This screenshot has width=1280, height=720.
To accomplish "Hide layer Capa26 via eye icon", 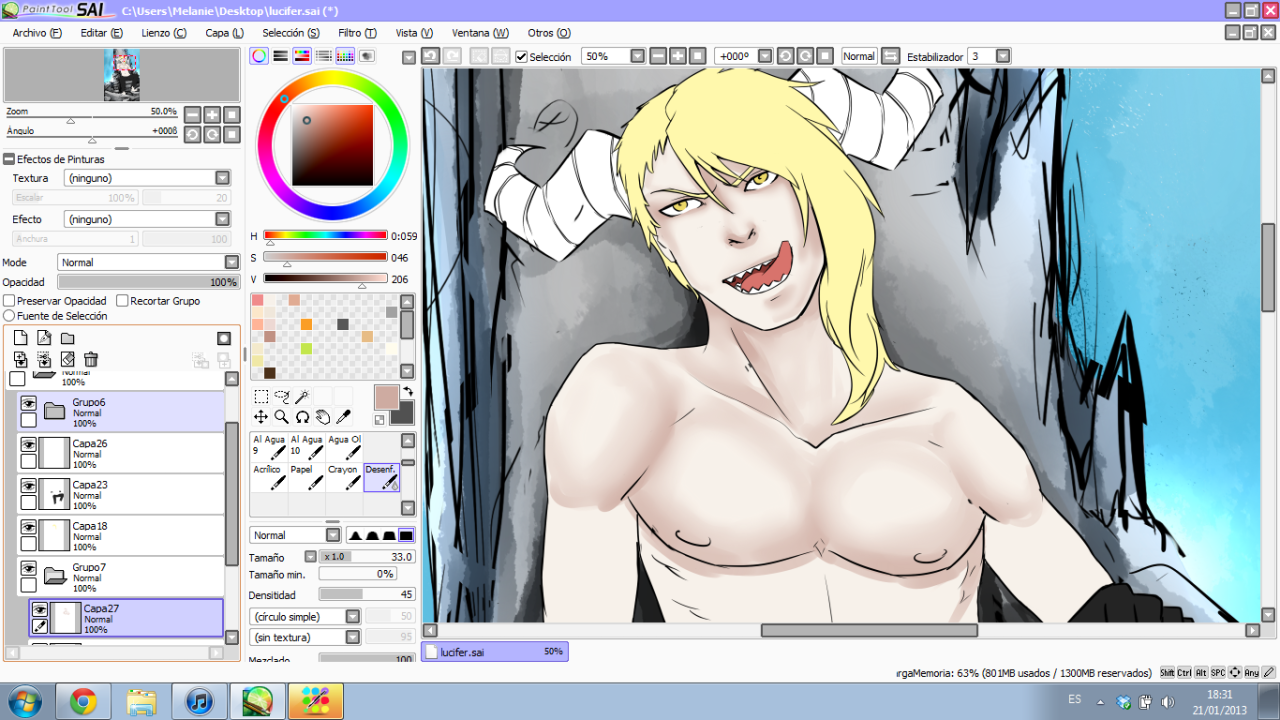I will pos(28,444).
